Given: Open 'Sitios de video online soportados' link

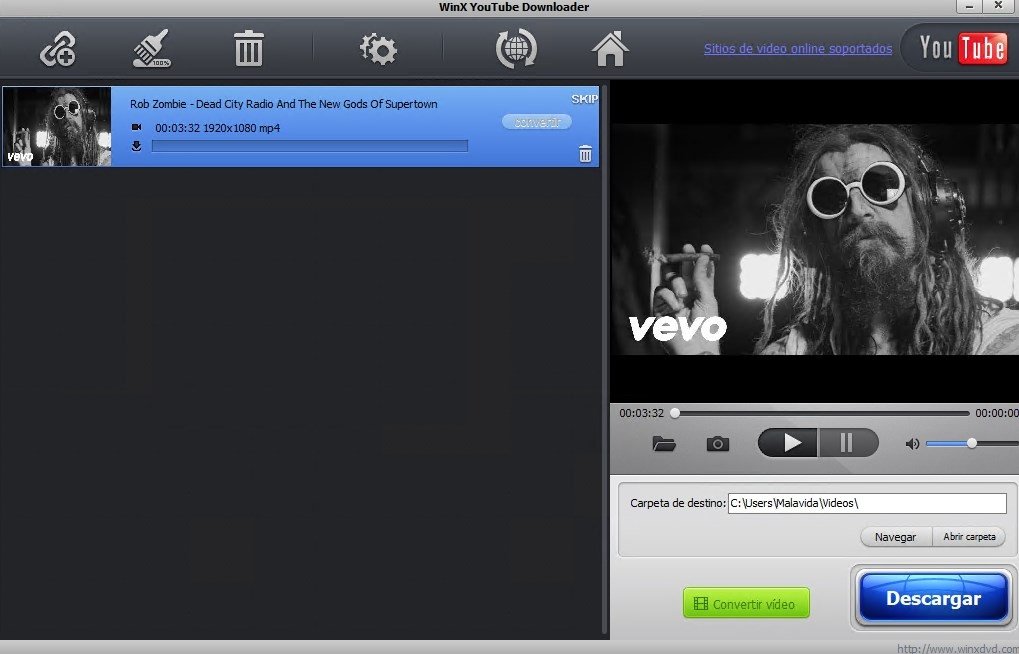Looking at the screenshot, I should coord(798,49).
